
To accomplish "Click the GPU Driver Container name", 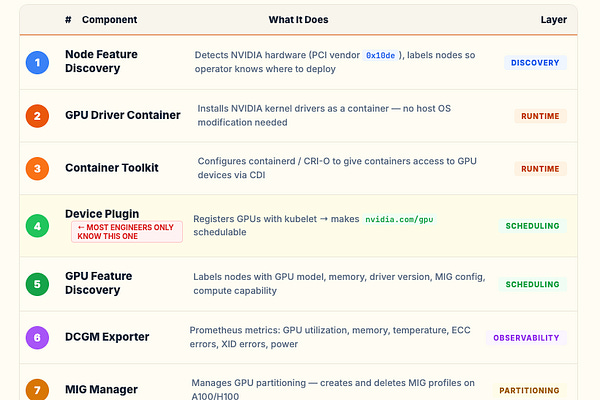I will 123,115.
